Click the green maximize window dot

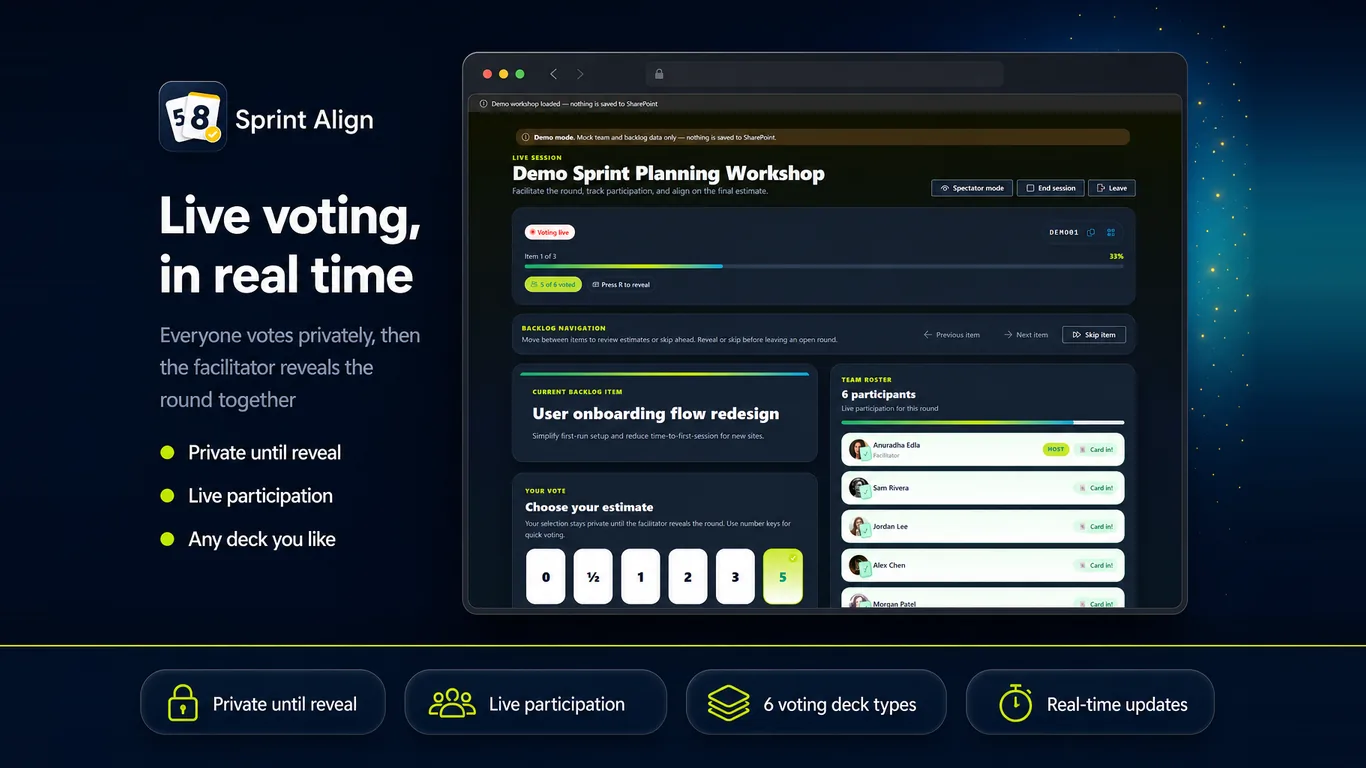[520, 74]
